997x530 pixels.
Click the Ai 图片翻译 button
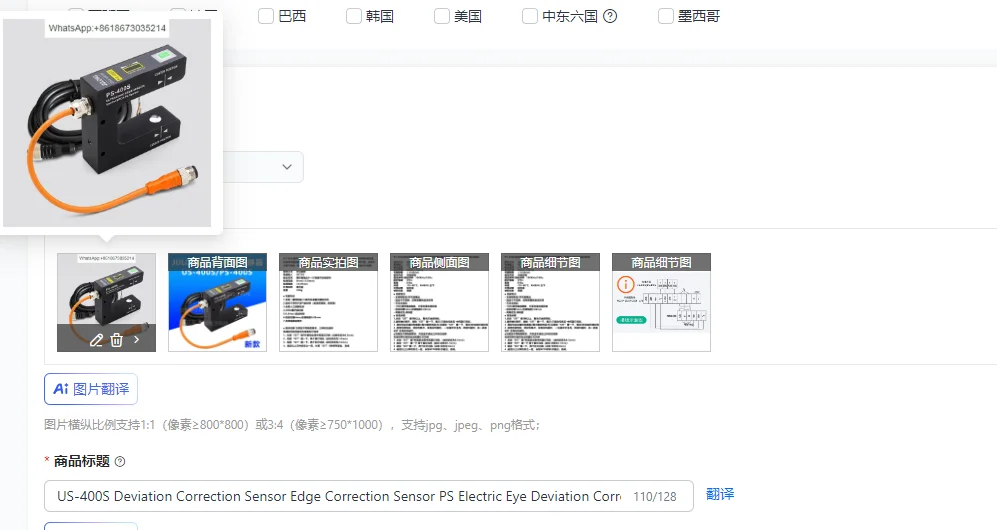[91, 389]
